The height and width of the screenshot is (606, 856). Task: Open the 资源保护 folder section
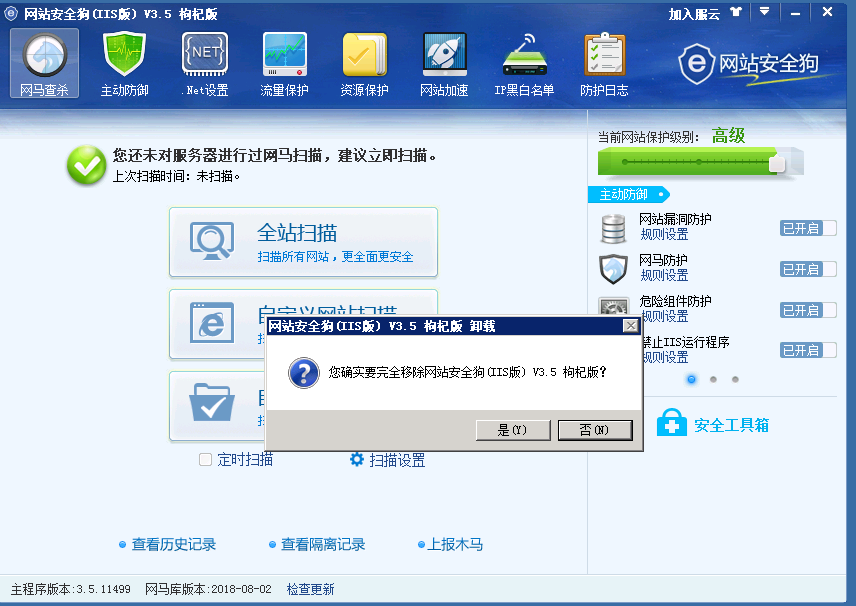364,63
